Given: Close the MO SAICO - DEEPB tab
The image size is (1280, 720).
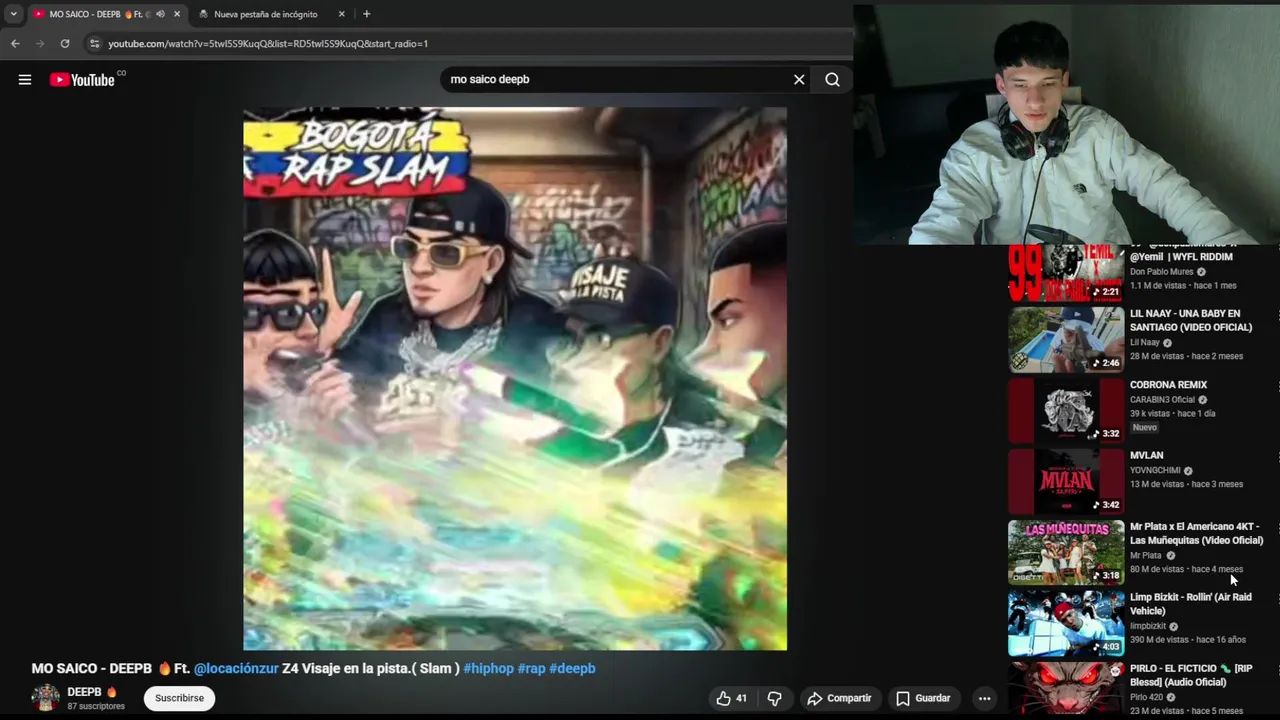Looking at the screenshot, I should point(177,14).
